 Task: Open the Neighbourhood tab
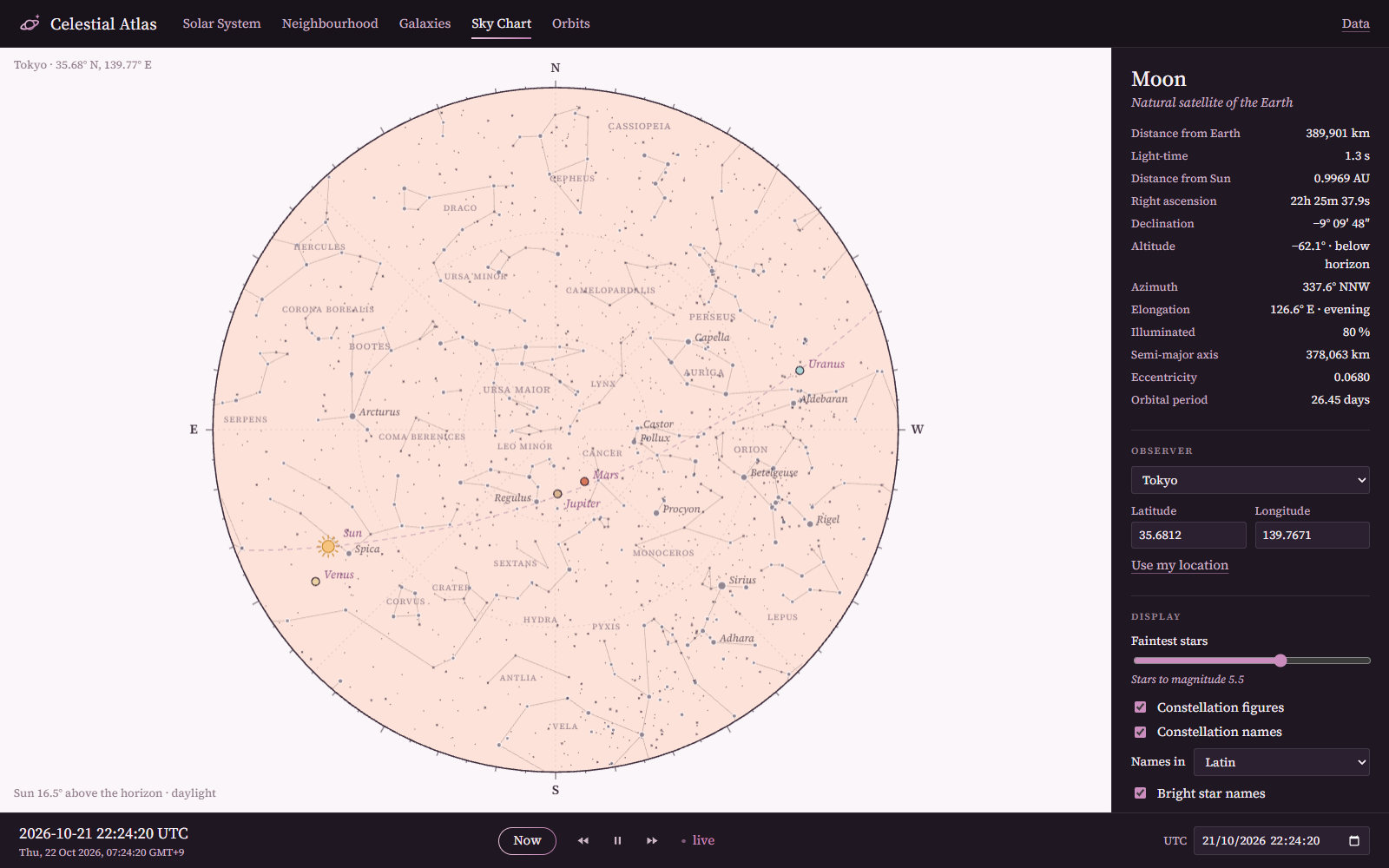click(330, 23)
